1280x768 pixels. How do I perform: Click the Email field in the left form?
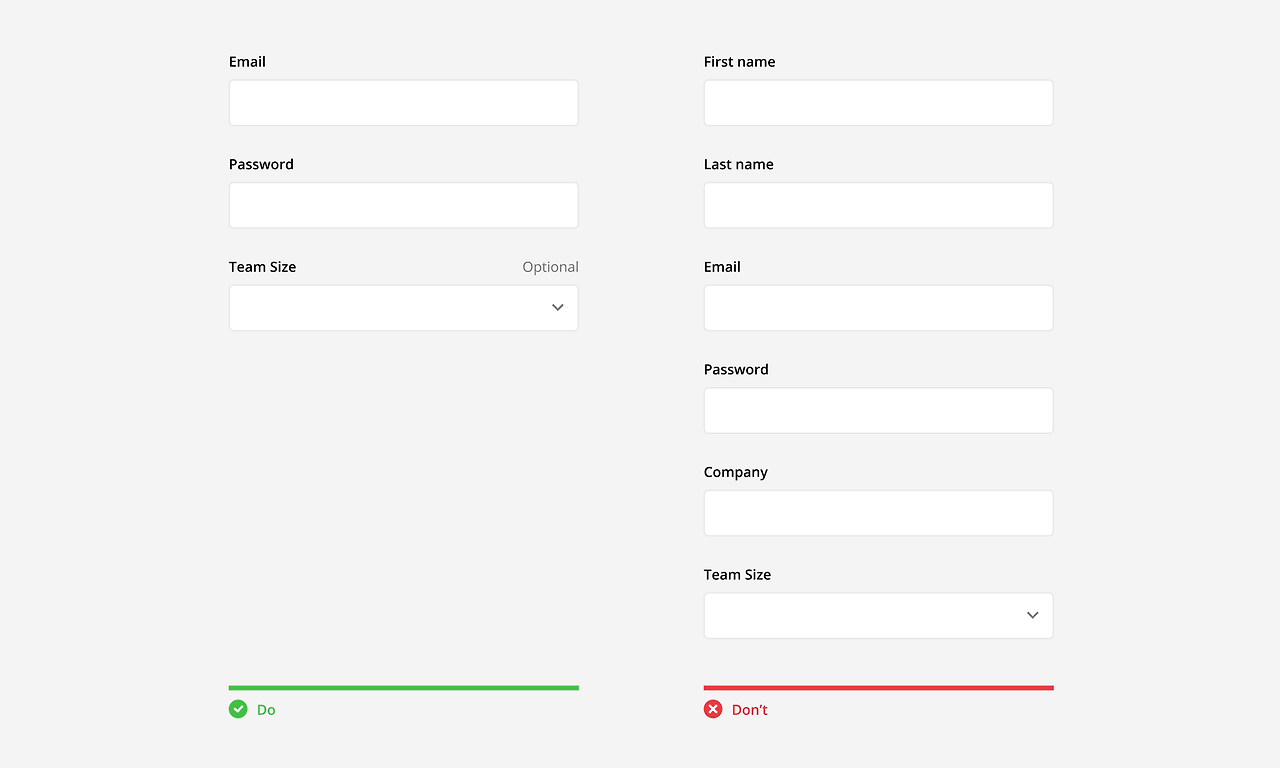click(403, 102)
